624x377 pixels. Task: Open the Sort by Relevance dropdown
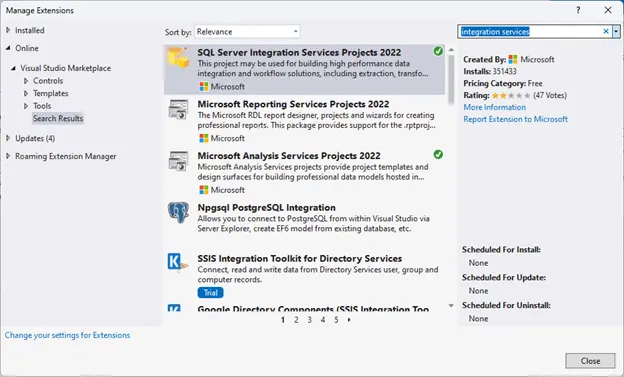click(x=247, y=31)
